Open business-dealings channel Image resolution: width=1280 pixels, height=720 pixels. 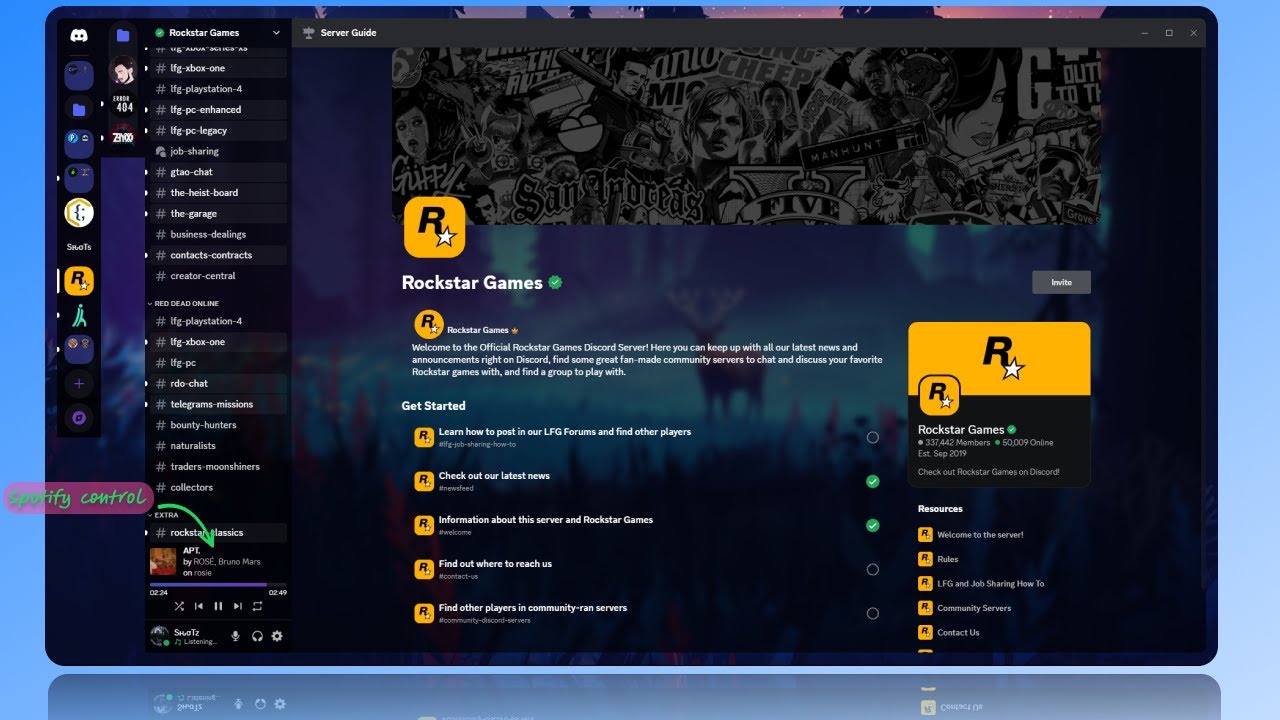tap(218, 234)
